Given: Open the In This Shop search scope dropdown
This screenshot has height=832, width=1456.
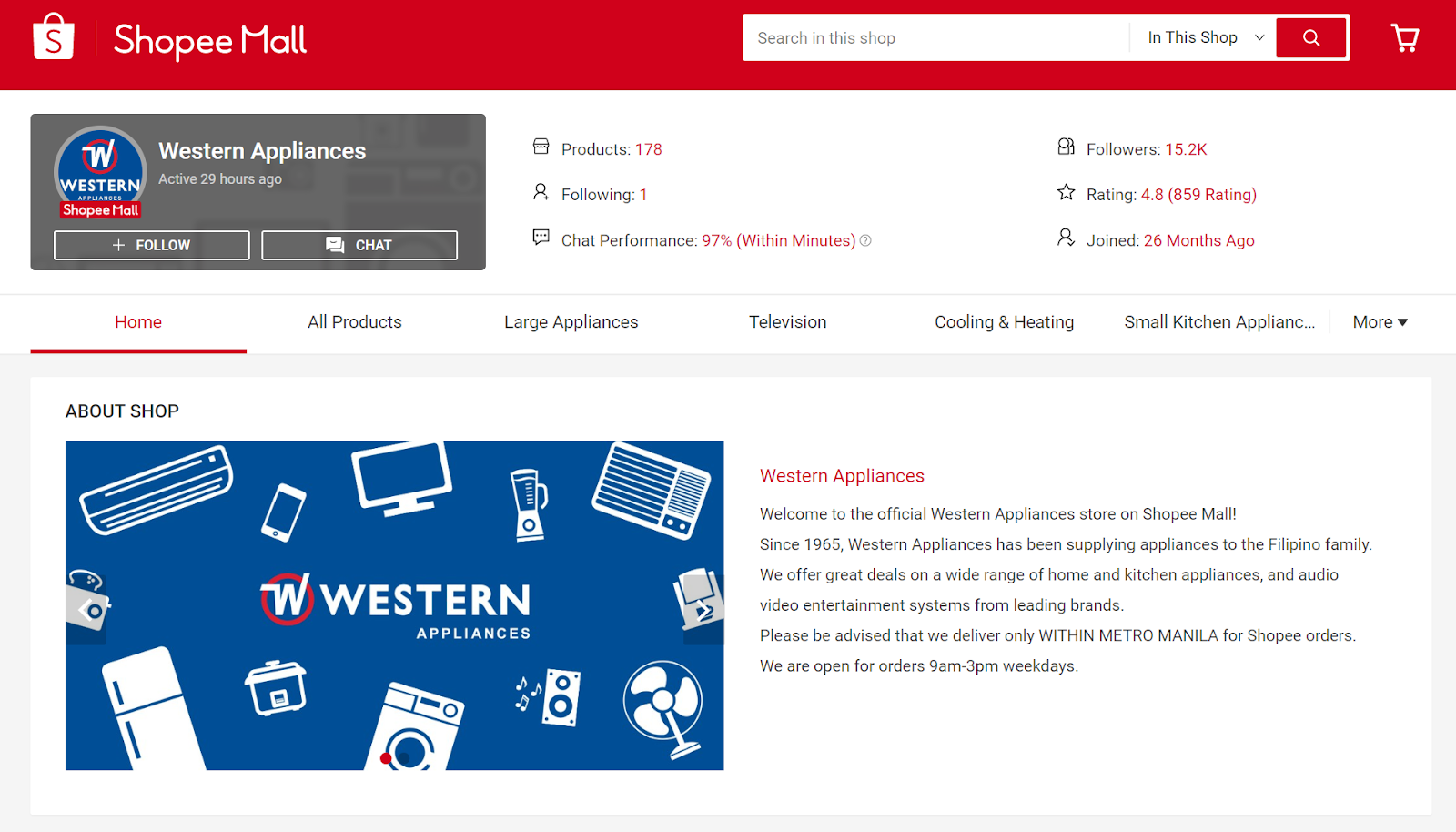Looking at the screenshot, I should coord(1206,37).
